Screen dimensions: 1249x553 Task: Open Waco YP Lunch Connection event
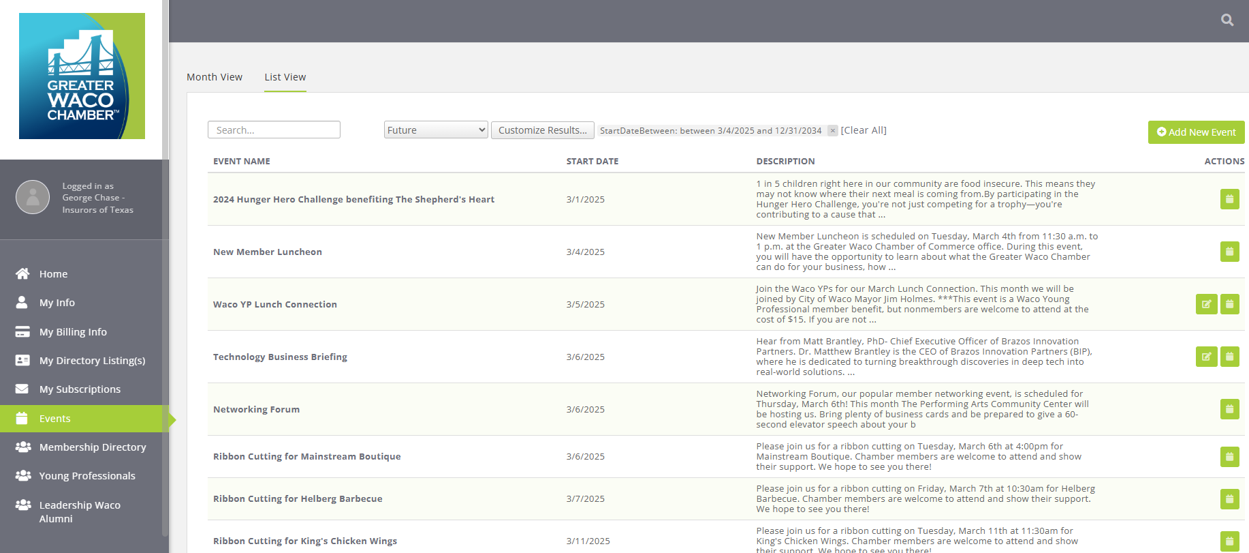(275, 304)
